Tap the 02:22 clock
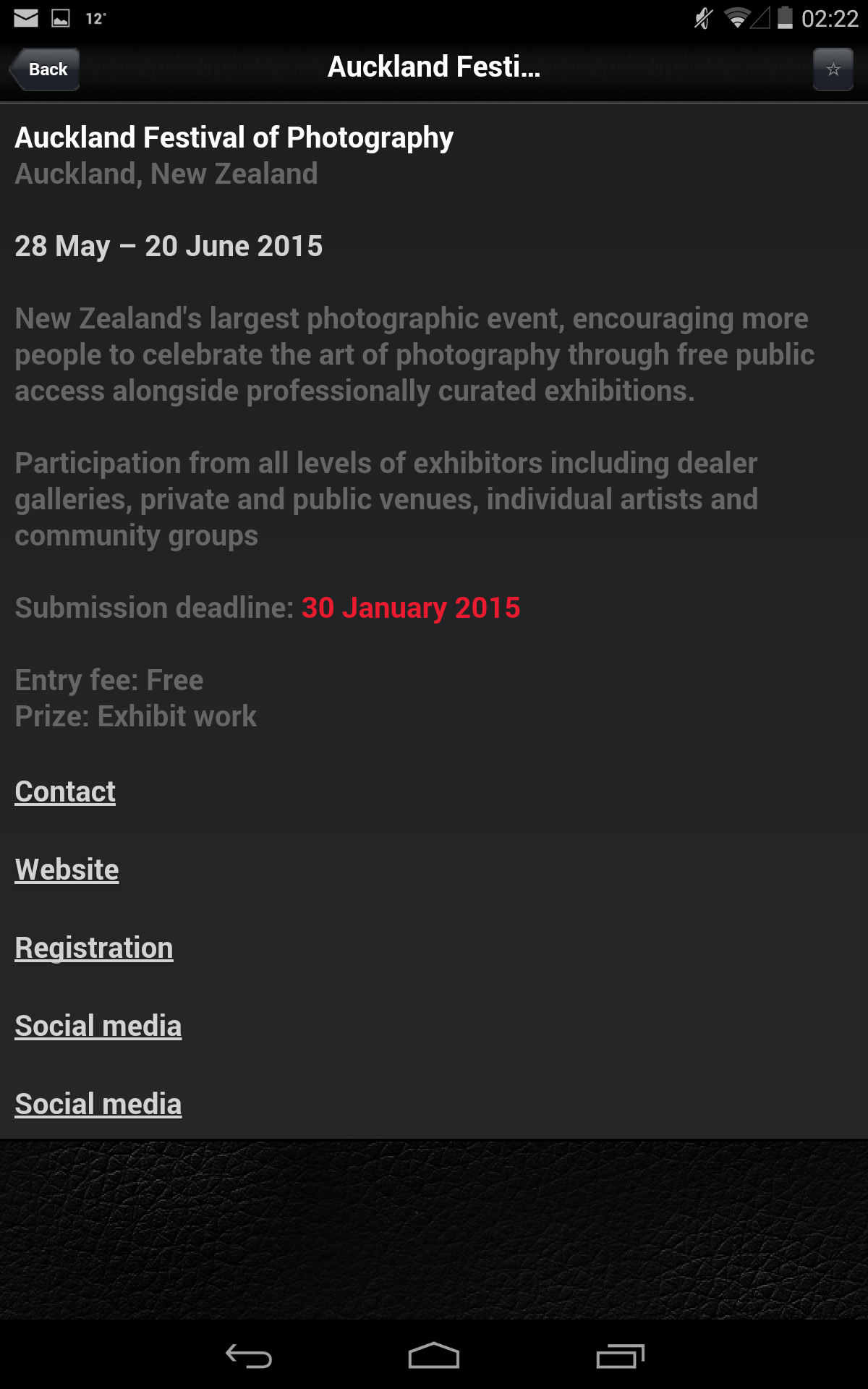 [x=830, y=19]
